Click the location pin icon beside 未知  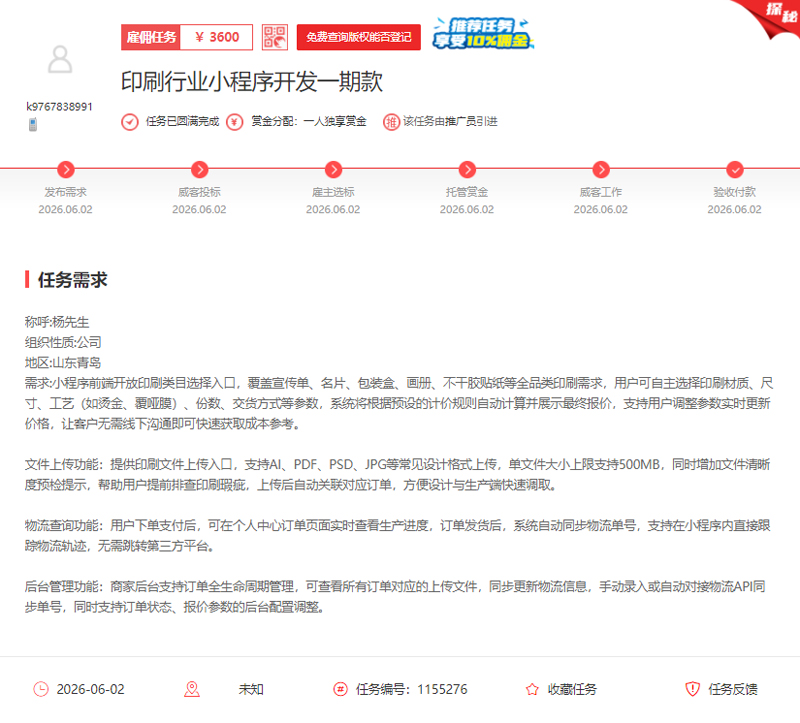(192, 689)
